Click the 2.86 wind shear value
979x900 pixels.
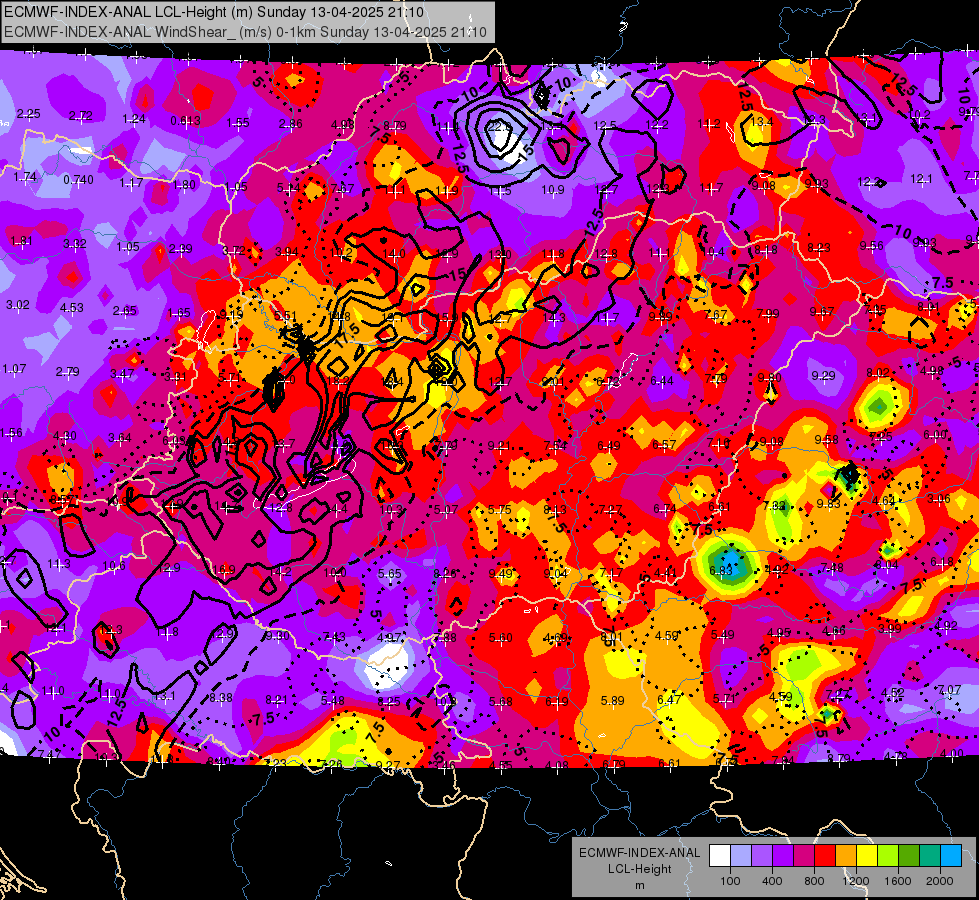pos(291,124)
